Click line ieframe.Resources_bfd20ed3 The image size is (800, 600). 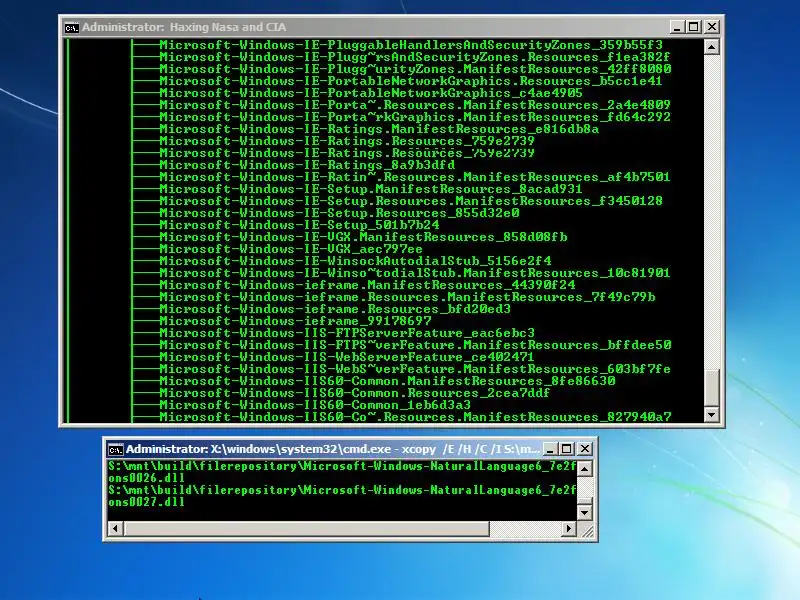coord(335,309)
